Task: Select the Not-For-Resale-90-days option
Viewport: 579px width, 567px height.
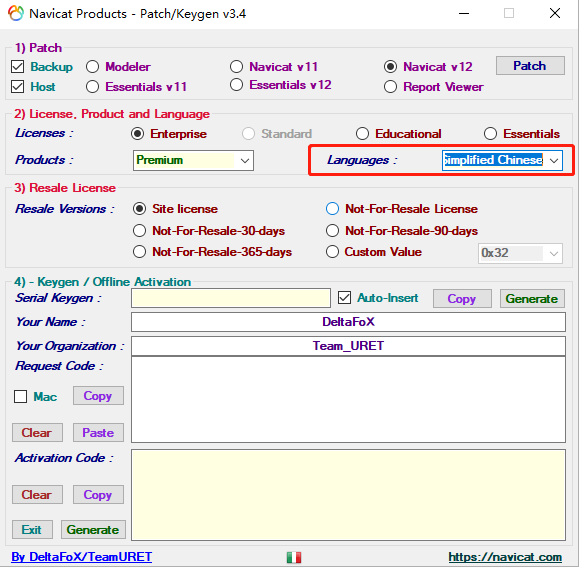Action: (x=332, y=231)
